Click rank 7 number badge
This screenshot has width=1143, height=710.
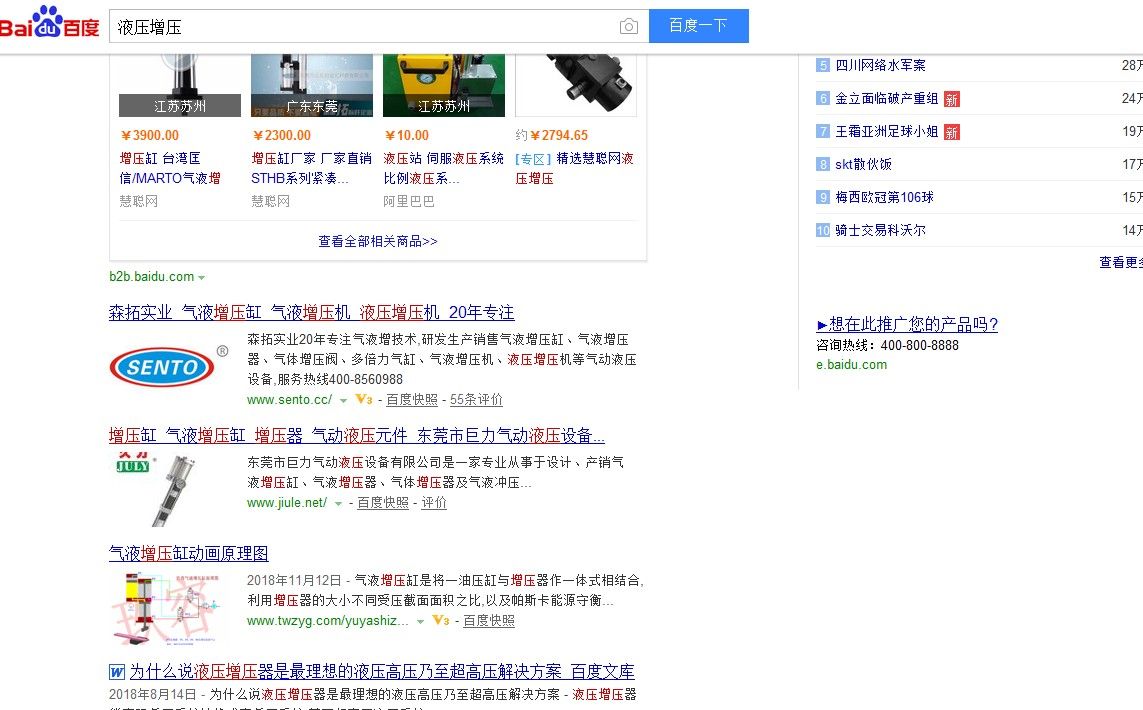point(823,131)
